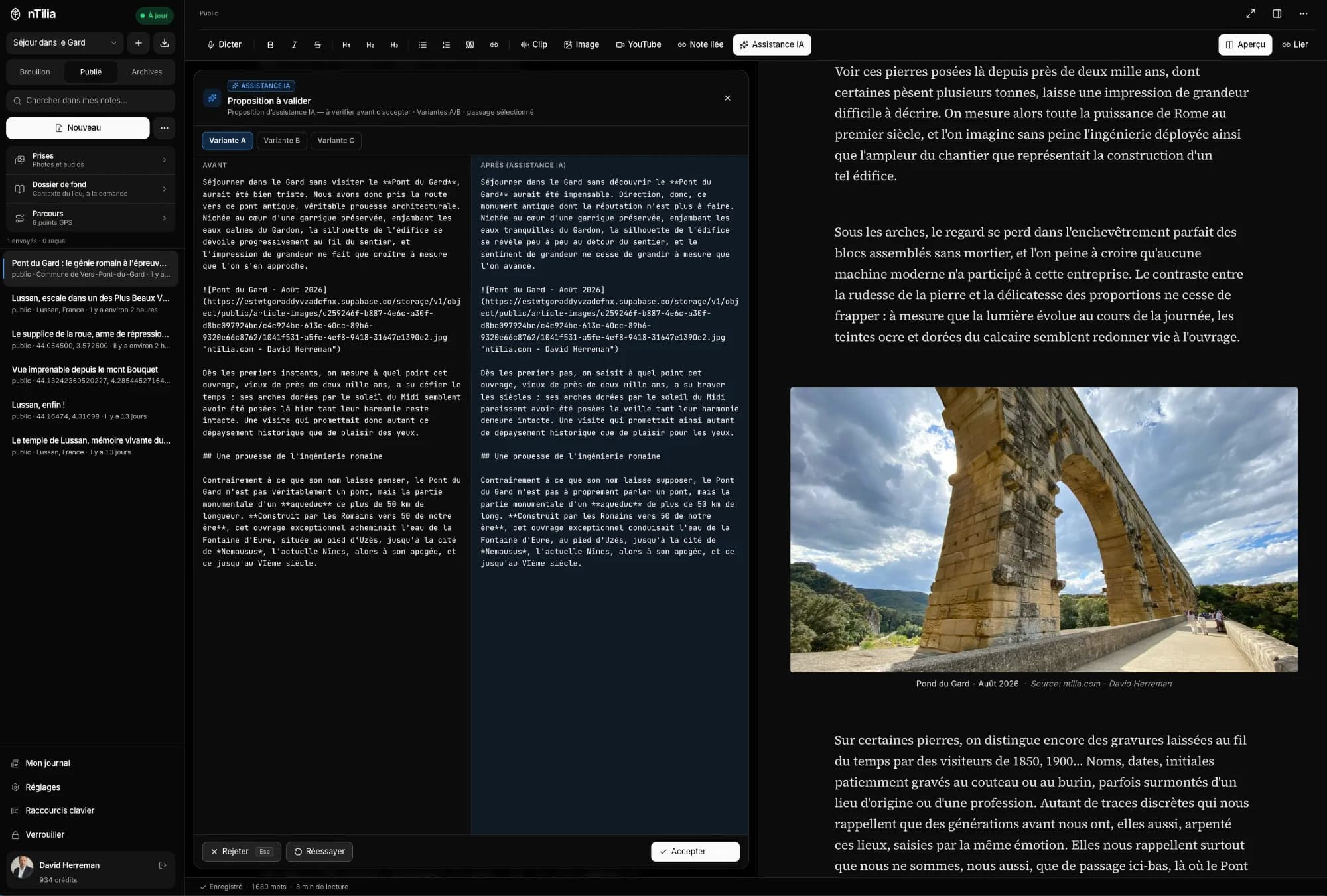Image resolution: width=1327 pixels, height=896 pixels.
Task: Set Heading 1 style
Action: pyautogui.click(x=346, y=44)
